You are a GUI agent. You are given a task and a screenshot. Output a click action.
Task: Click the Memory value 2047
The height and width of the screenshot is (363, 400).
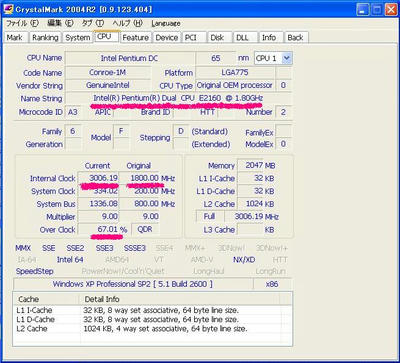coord(250,165)
